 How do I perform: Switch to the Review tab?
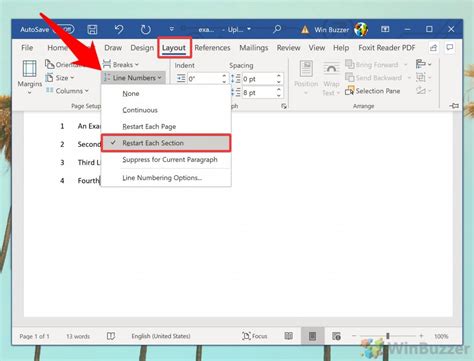pyautogui.click(x=288, y=48)
